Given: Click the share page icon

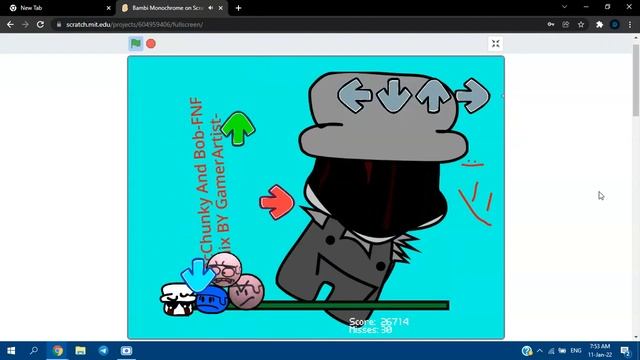Looking at the screenshot, I should (x=566, y=24).
